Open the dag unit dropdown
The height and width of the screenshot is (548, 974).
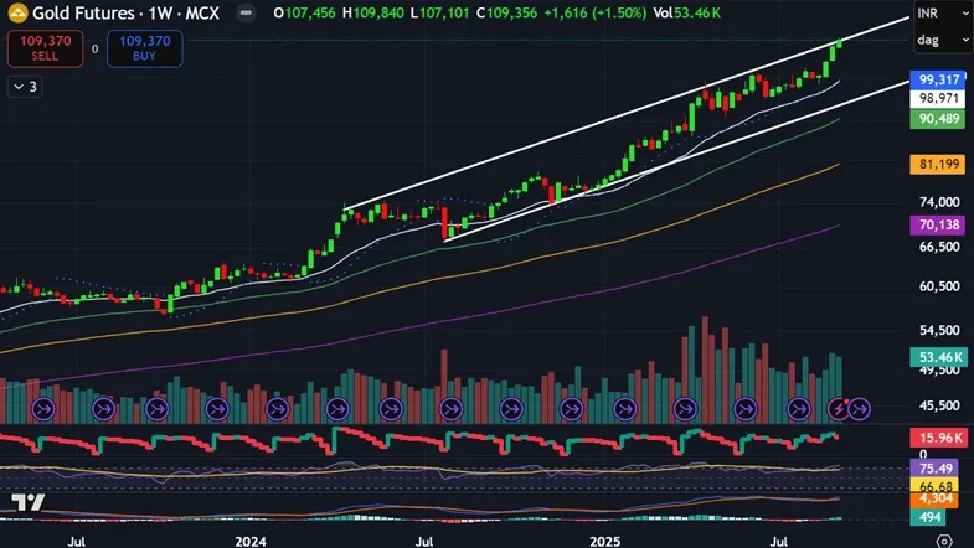[x=942, y=40]
